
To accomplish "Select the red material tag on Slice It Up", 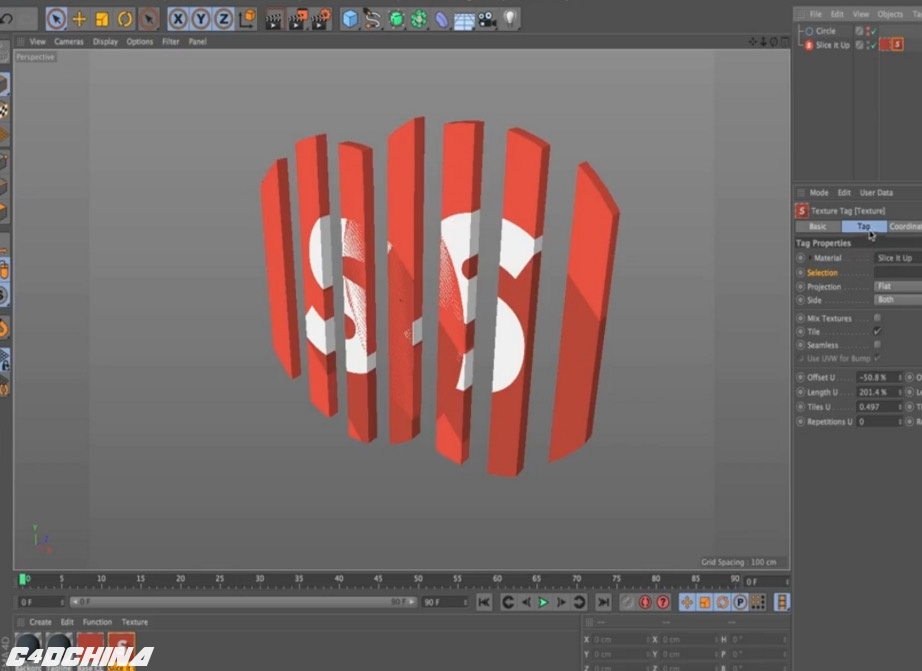I will 885,45.
